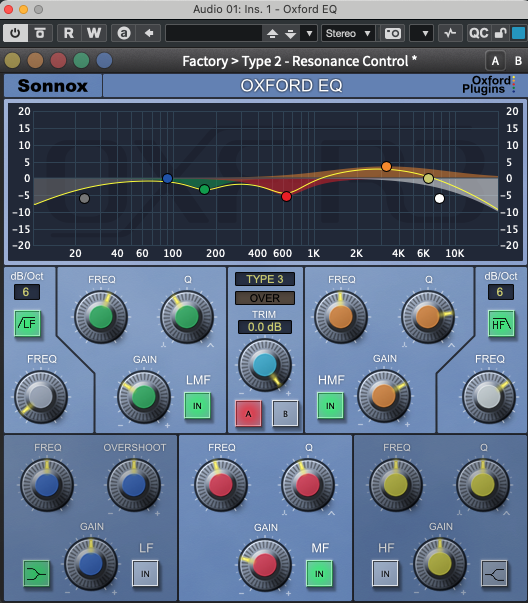Open the Factory preset name menu
Image resolution: width=528 pixels, height=603 pixels.
[299, 61]
